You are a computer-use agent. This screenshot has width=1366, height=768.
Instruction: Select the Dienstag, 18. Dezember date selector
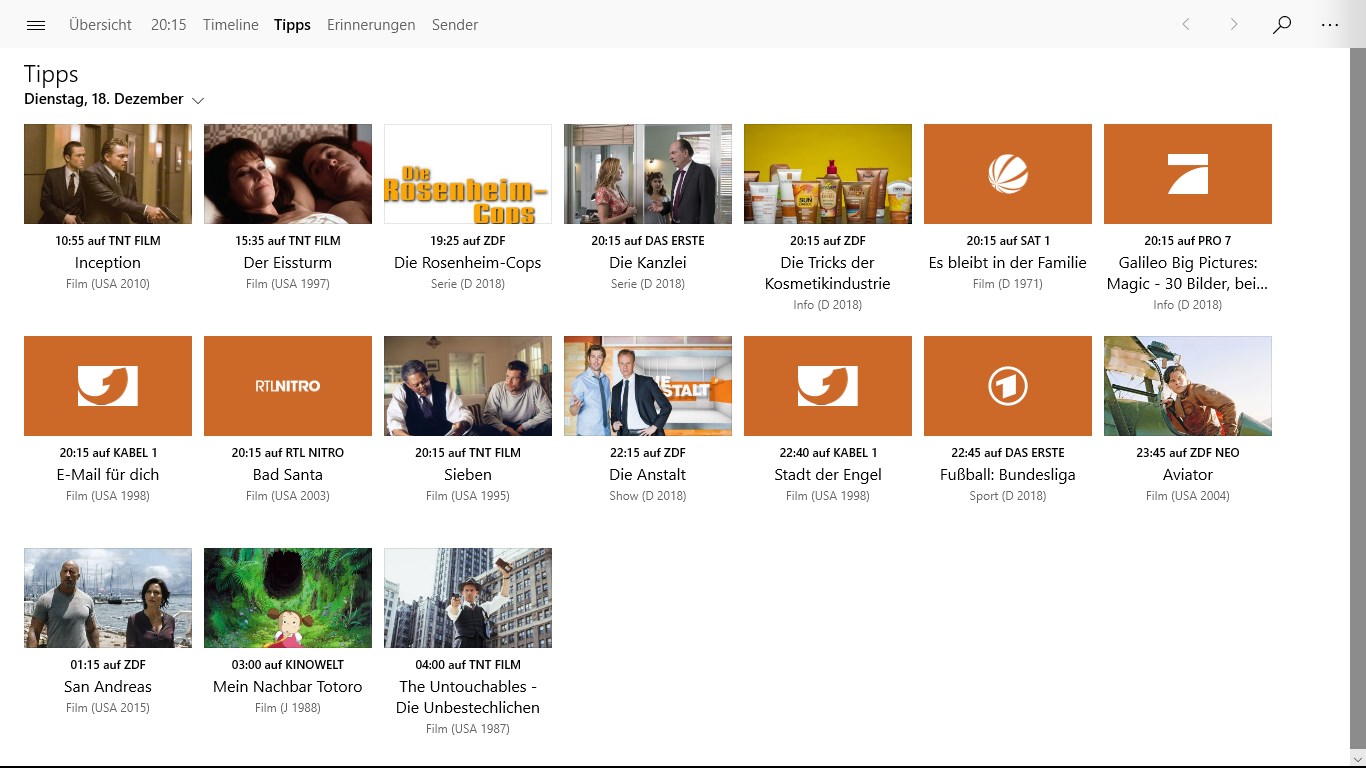point(114,99)
